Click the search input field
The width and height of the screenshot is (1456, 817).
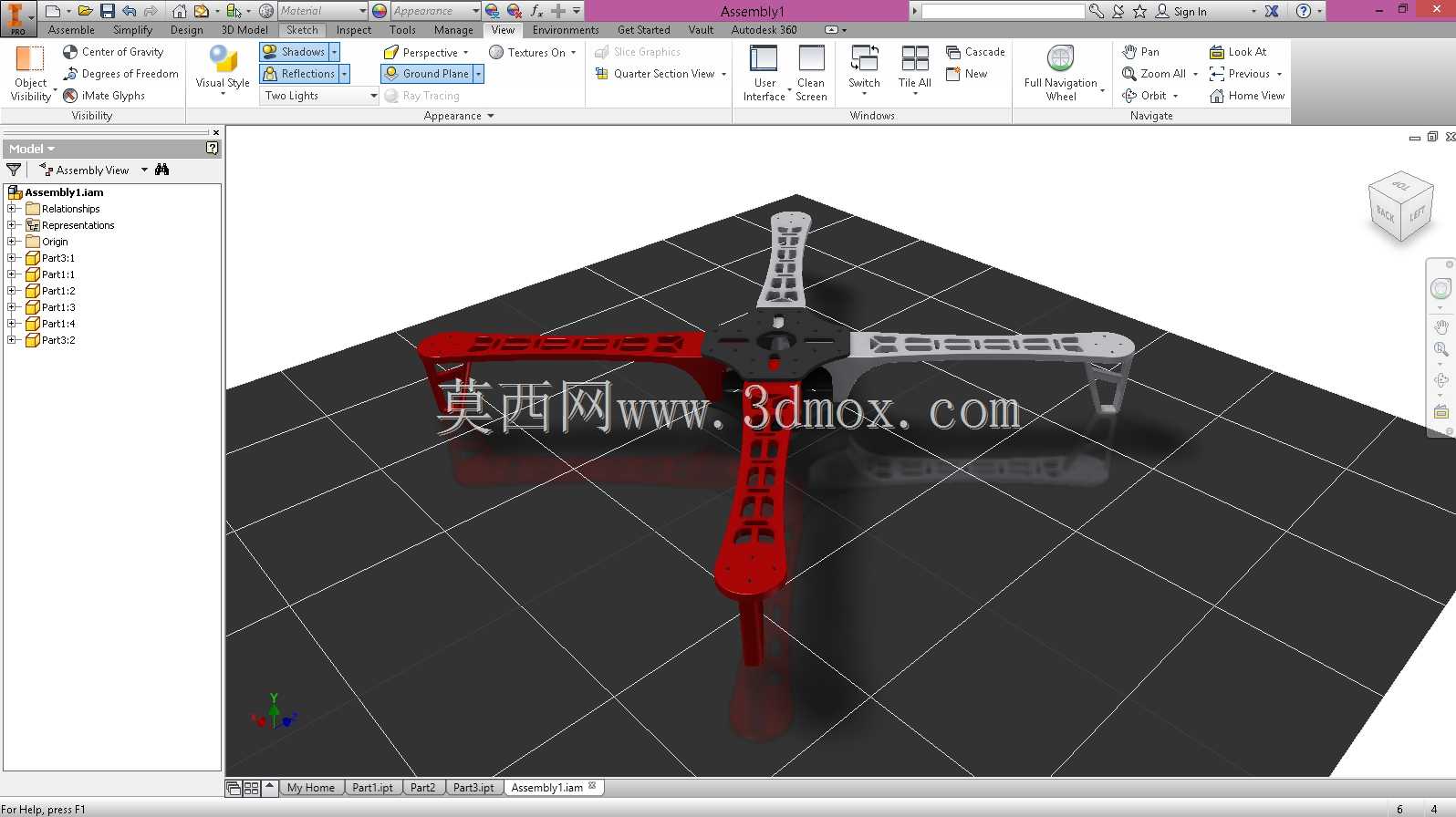coord(1003,11)
